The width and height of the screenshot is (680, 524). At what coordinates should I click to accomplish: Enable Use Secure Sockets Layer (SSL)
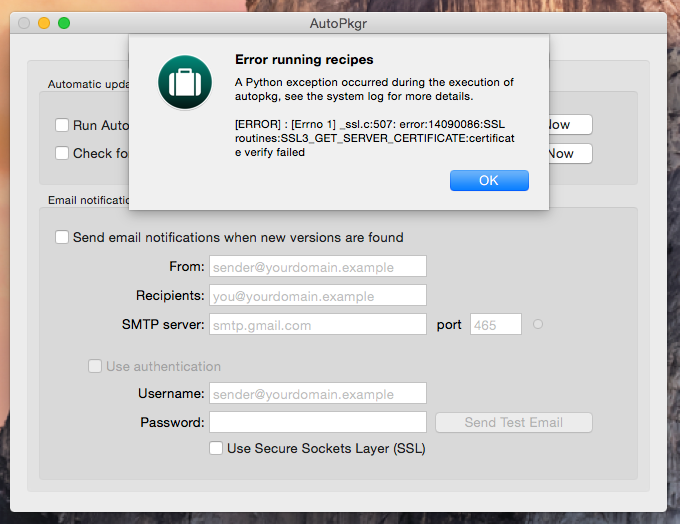(x=216, y=448)
